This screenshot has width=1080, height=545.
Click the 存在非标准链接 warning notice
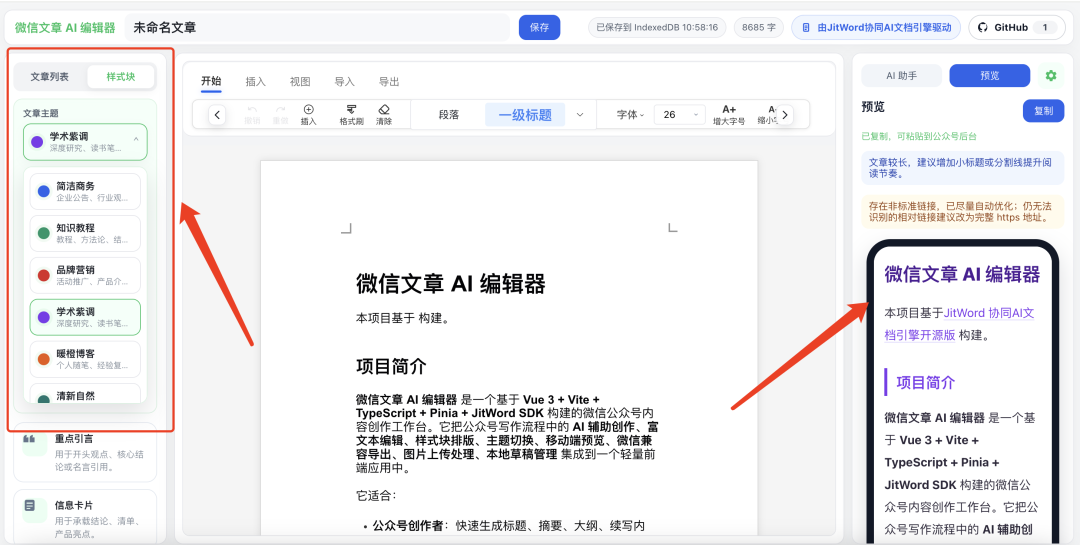(962, 212)
